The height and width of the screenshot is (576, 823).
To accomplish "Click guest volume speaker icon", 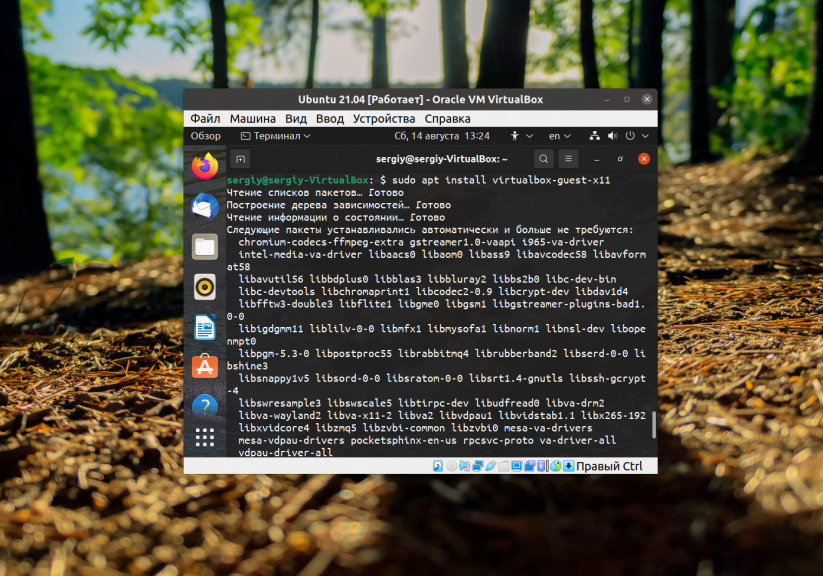I will (x=612, y=136).
